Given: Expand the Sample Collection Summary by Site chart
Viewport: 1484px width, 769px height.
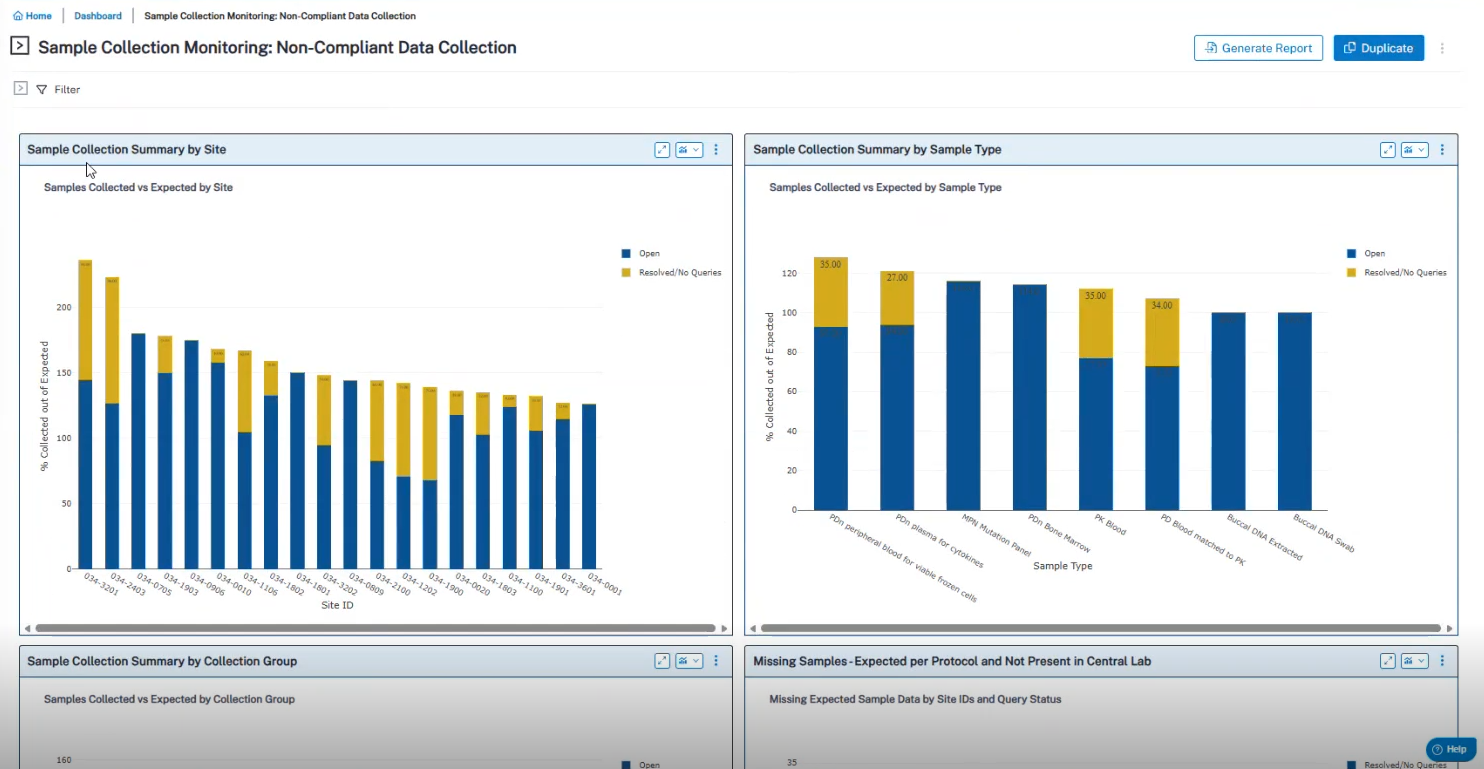Looking at the screenshot, I should click(x=661, y=149).
